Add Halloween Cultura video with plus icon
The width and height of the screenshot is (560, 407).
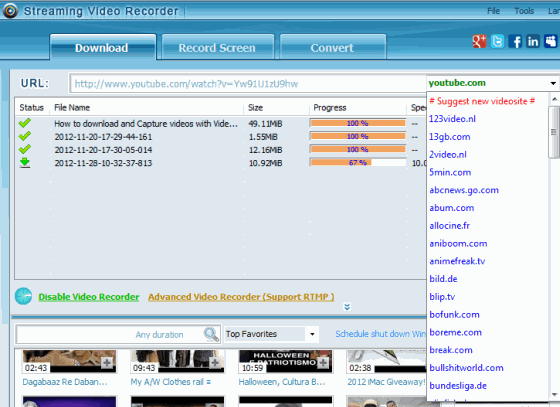pyautogui.click(x=323, y=363)
